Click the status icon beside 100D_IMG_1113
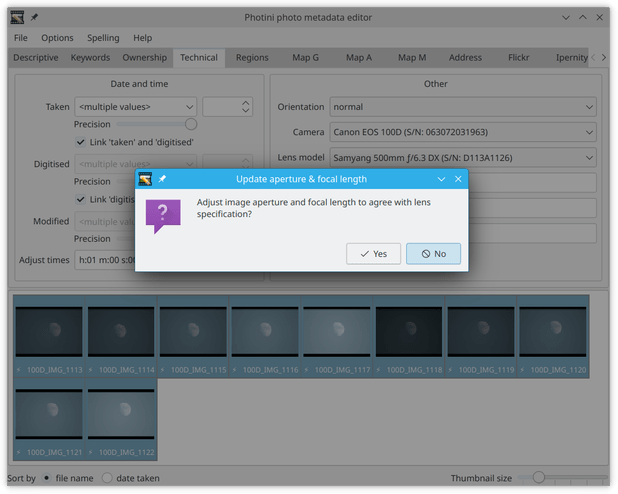 (19, 370)
